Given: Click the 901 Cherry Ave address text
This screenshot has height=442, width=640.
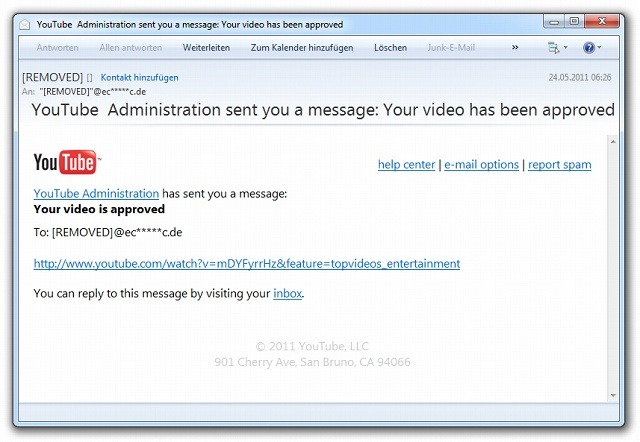Looking at the screenshot, I should pyautogui.click(x=312, y=362).
